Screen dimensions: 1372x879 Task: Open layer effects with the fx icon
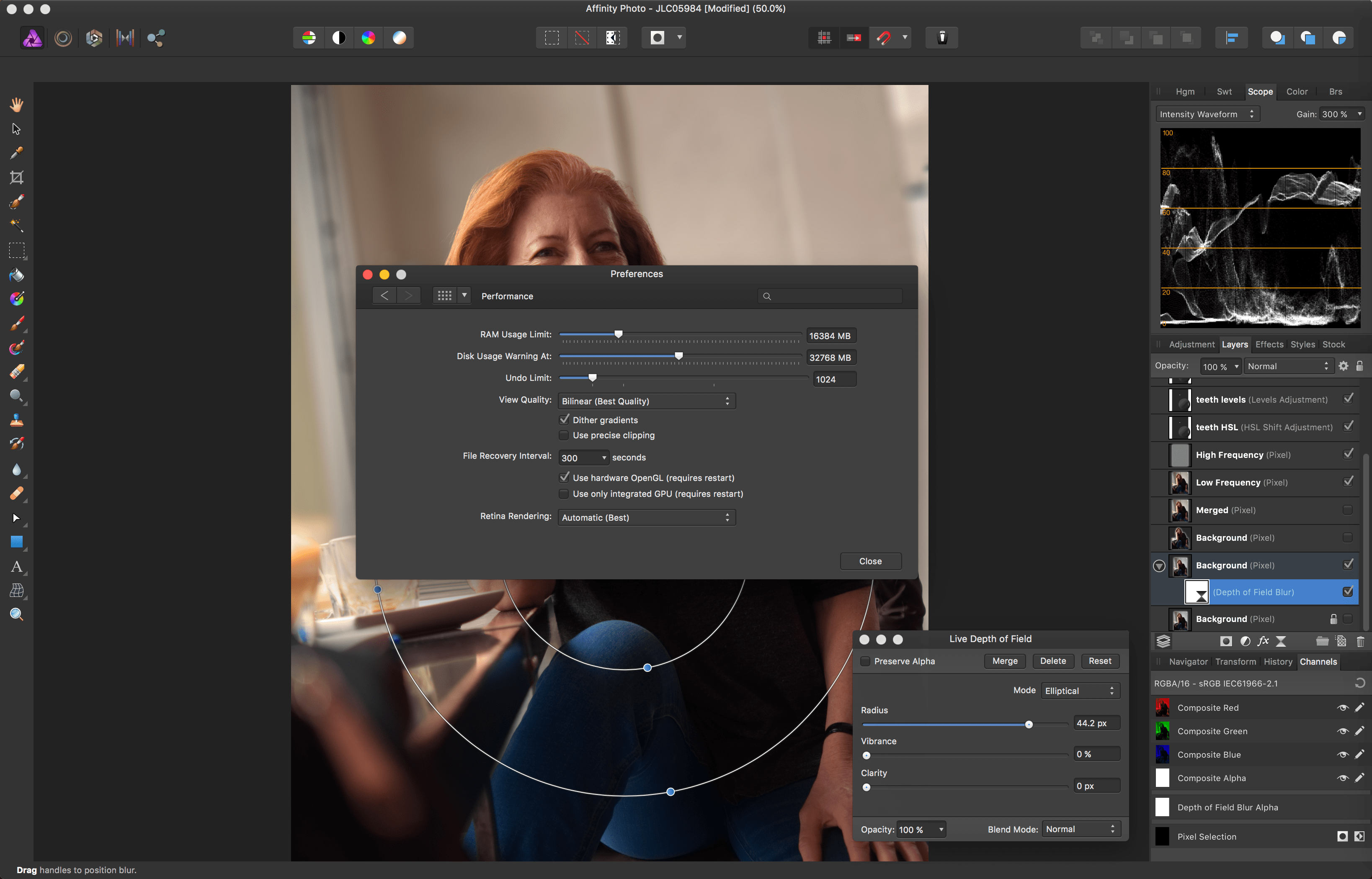tap(1264, 641)
